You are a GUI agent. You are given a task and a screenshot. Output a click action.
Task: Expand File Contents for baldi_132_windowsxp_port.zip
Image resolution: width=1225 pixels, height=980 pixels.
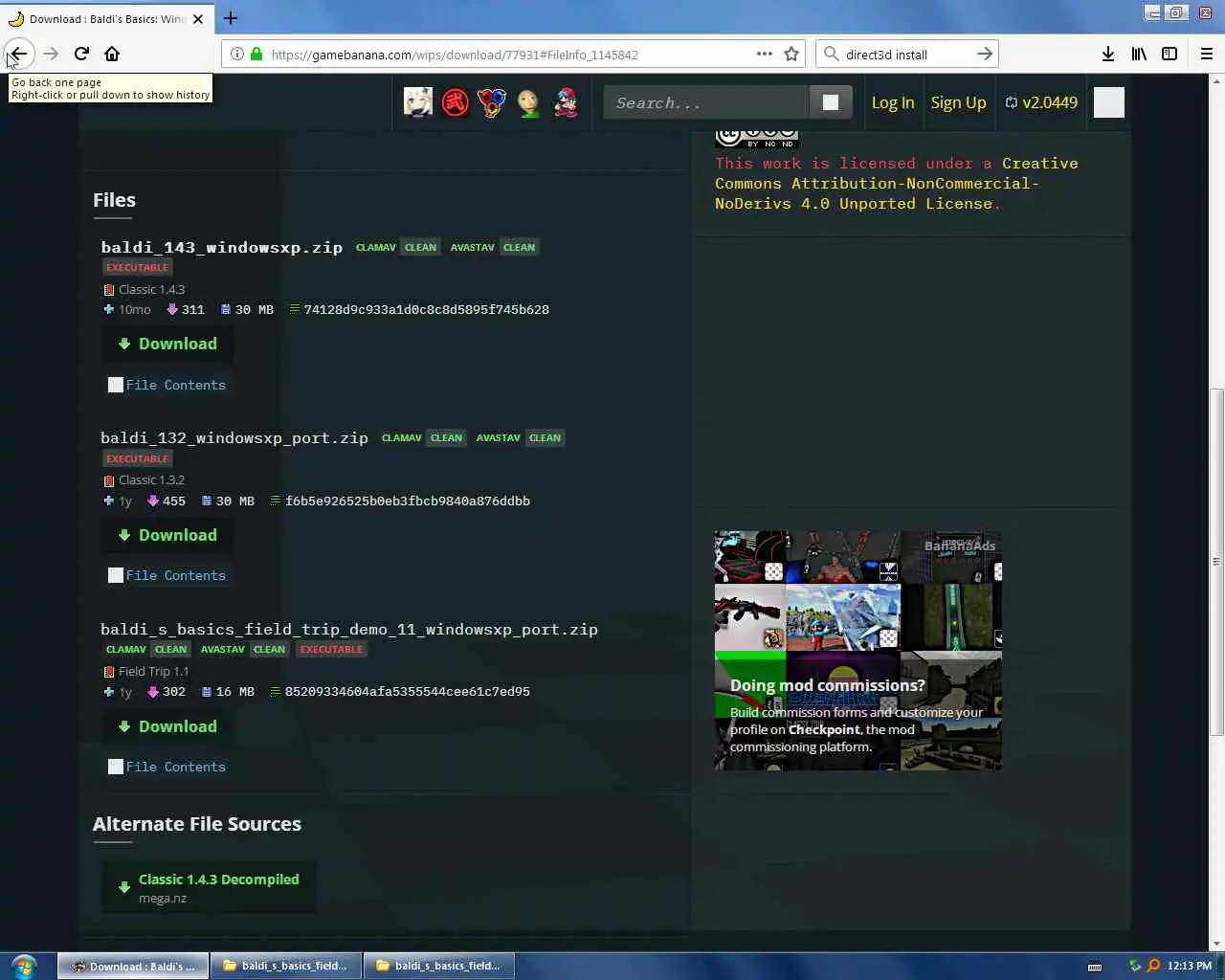(167, 575)
